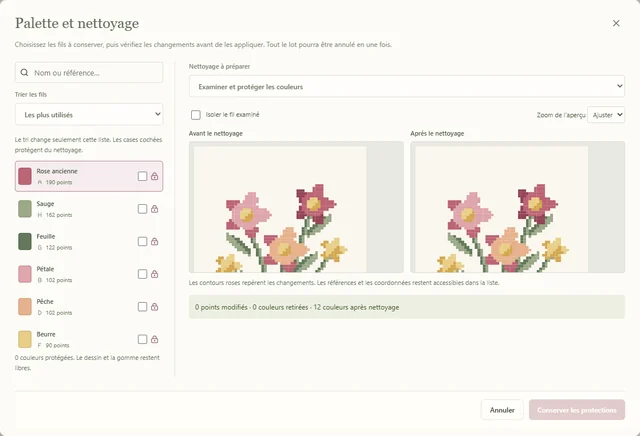Focus the Nom ou référence search field
This screenshot has height=436, width=640.
89,73
